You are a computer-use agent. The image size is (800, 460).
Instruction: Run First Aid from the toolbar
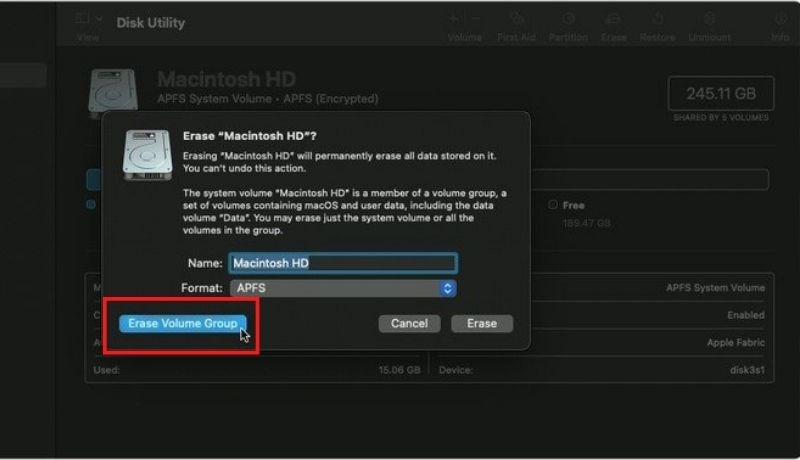click(x=516, y=19)
